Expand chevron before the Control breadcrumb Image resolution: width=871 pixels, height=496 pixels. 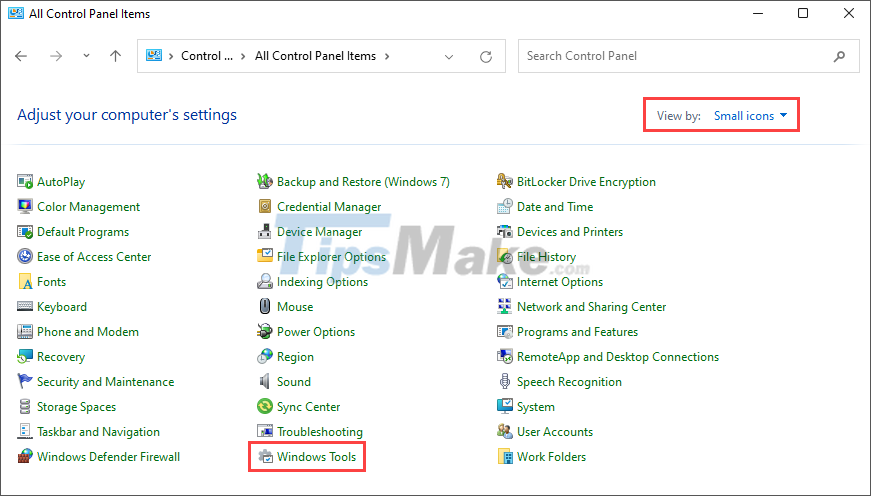171,56
